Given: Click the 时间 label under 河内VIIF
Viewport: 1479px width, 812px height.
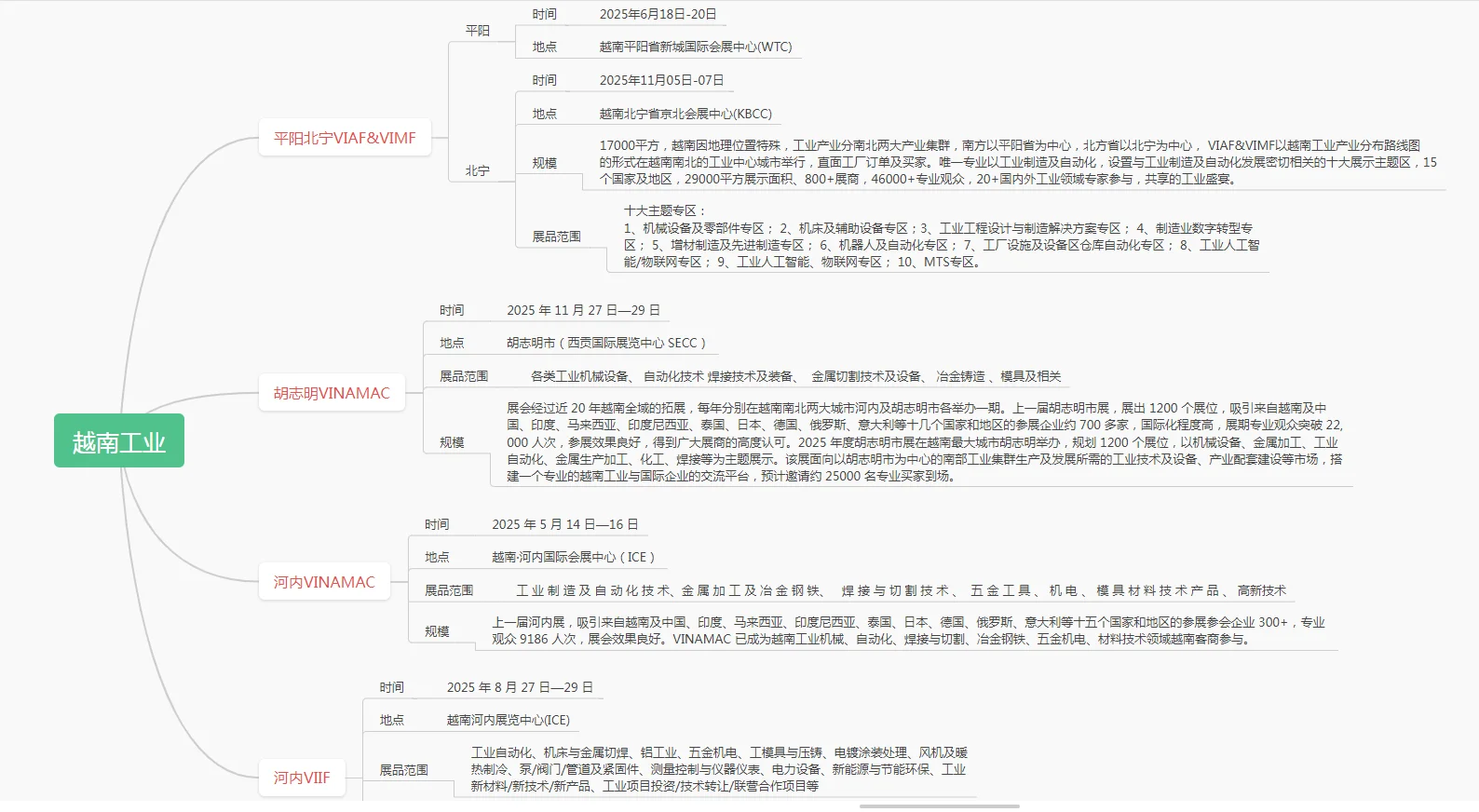Looking at the screenshot, I should [391, 687].
